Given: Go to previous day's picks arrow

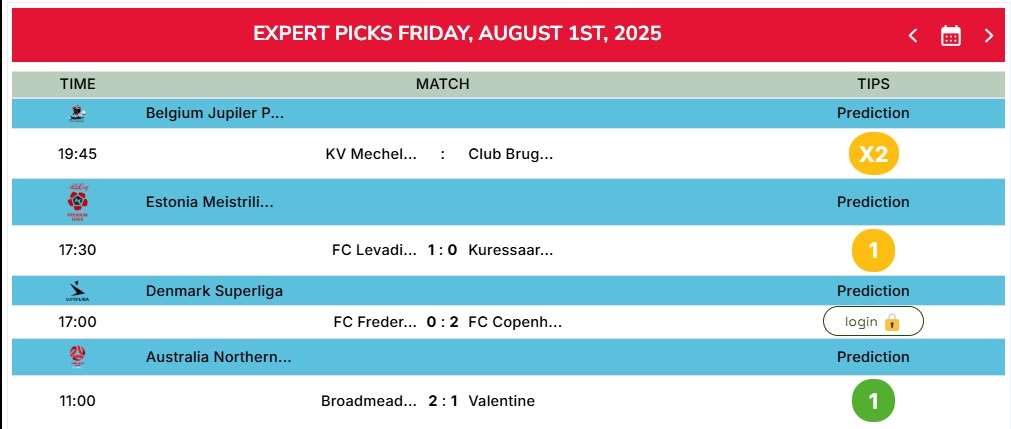Looking at the screenshot, I should click(913, 35).
